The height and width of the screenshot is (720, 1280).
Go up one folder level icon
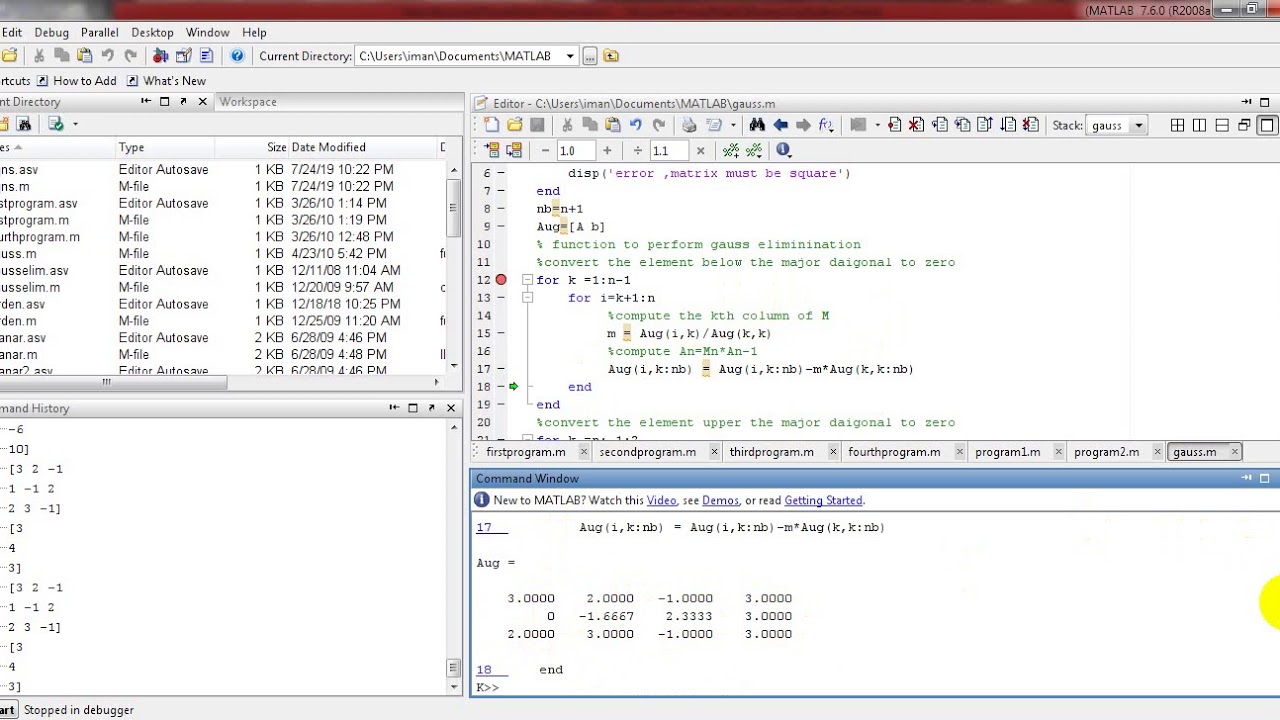[611, 56]
